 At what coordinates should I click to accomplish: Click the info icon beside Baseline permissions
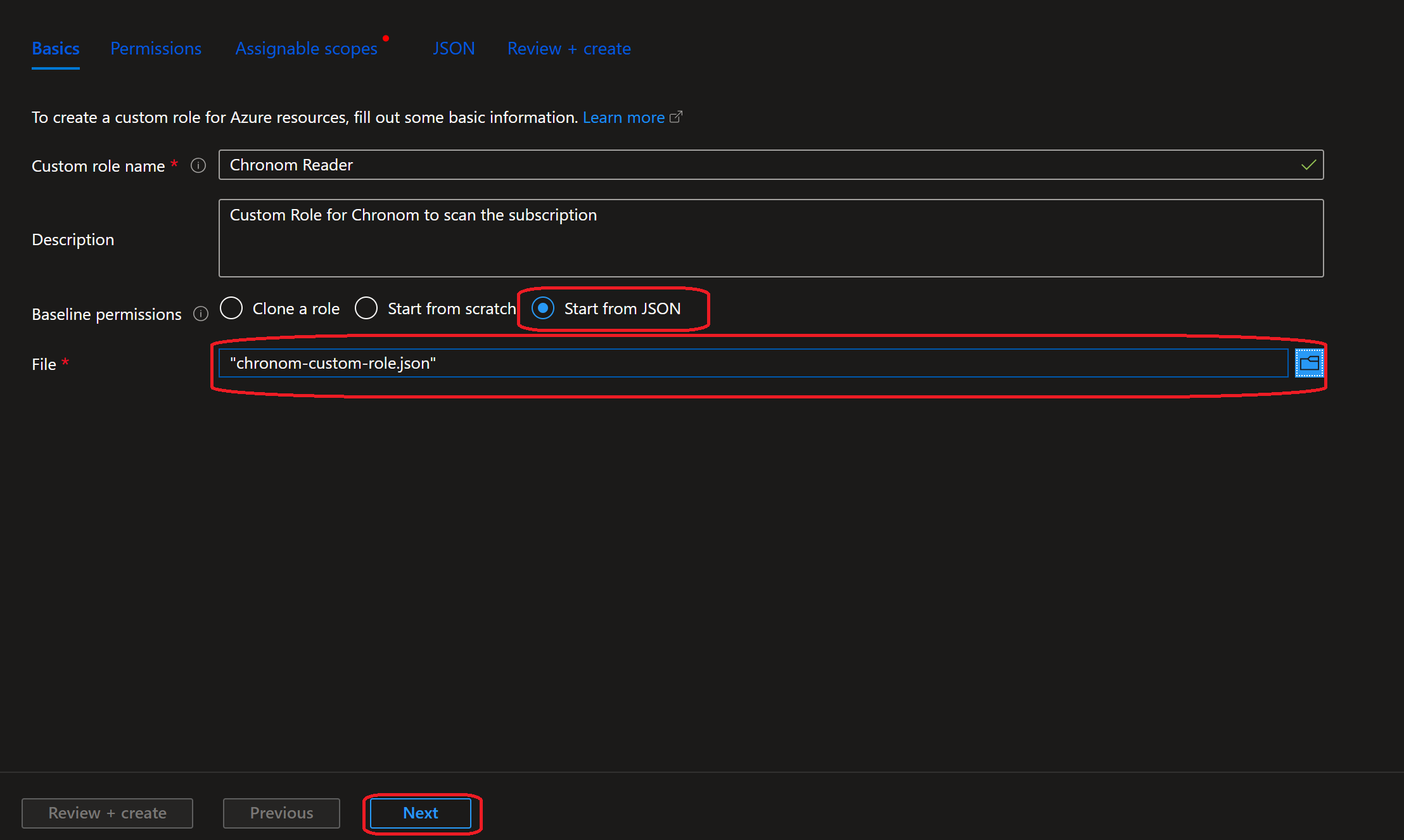coord(201,314)
